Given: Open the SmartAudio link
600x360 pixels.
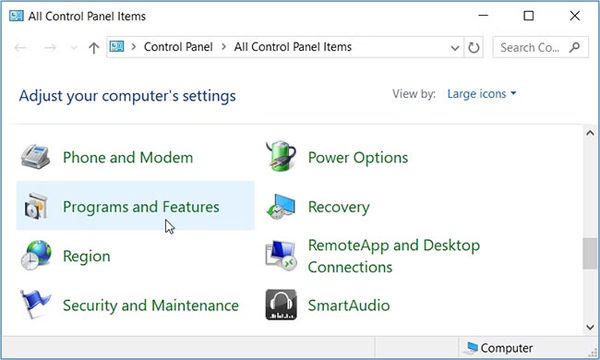Looking at the screenshot, I should point(349,305).
